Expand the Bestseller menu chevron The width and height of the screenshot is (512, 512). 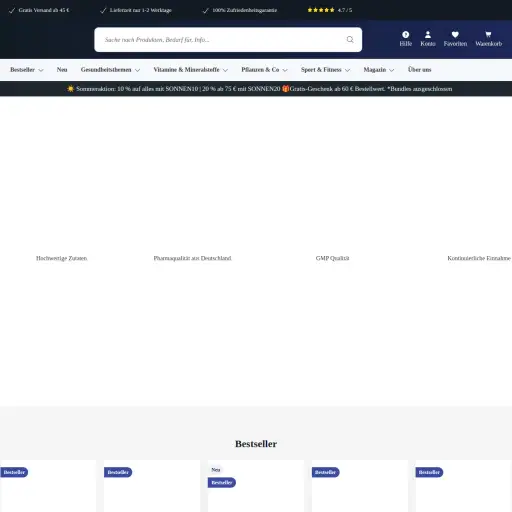point(41,70)
